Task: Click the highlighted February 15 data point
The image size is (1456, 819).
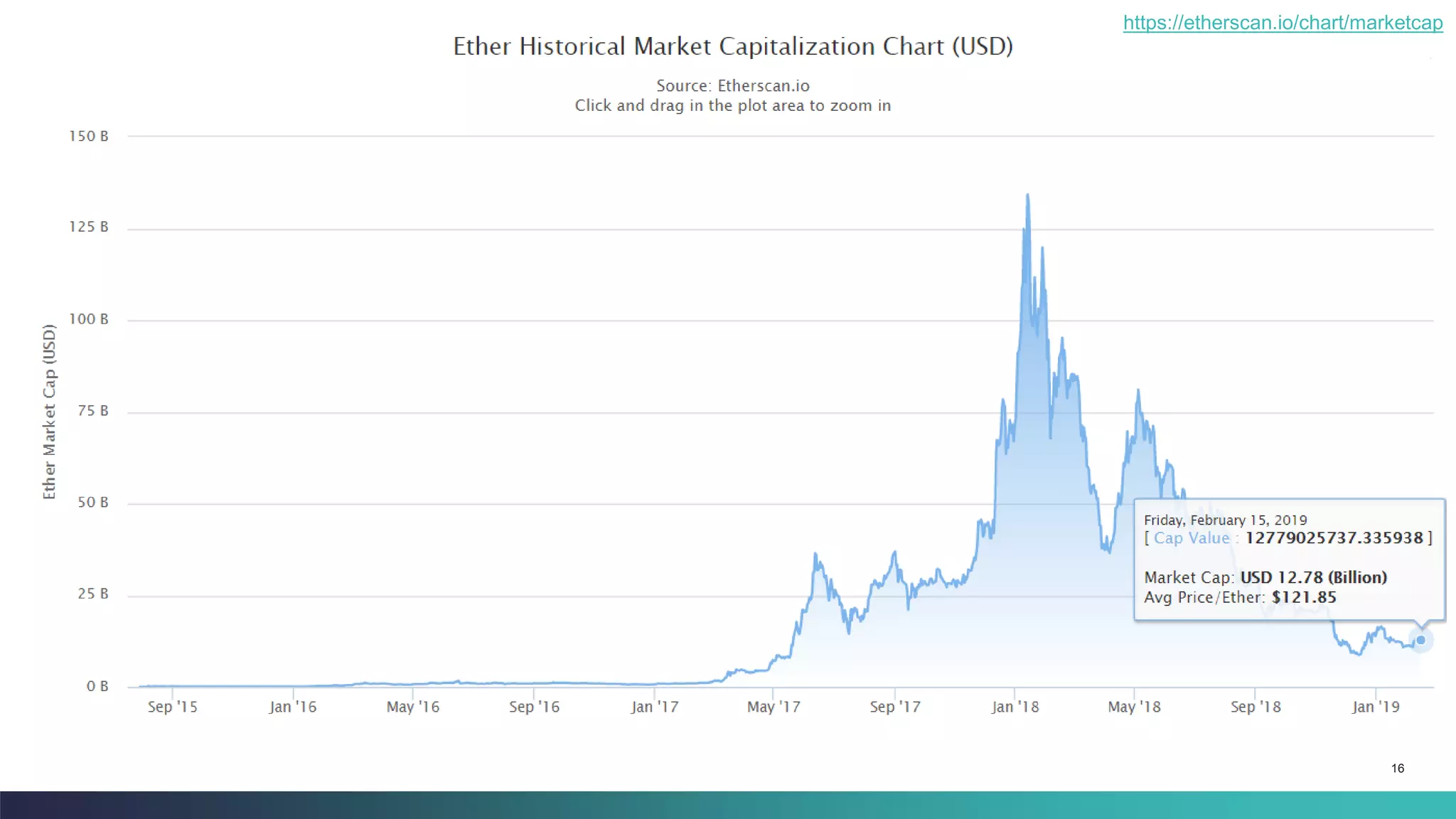Action: click(1420, 640)
